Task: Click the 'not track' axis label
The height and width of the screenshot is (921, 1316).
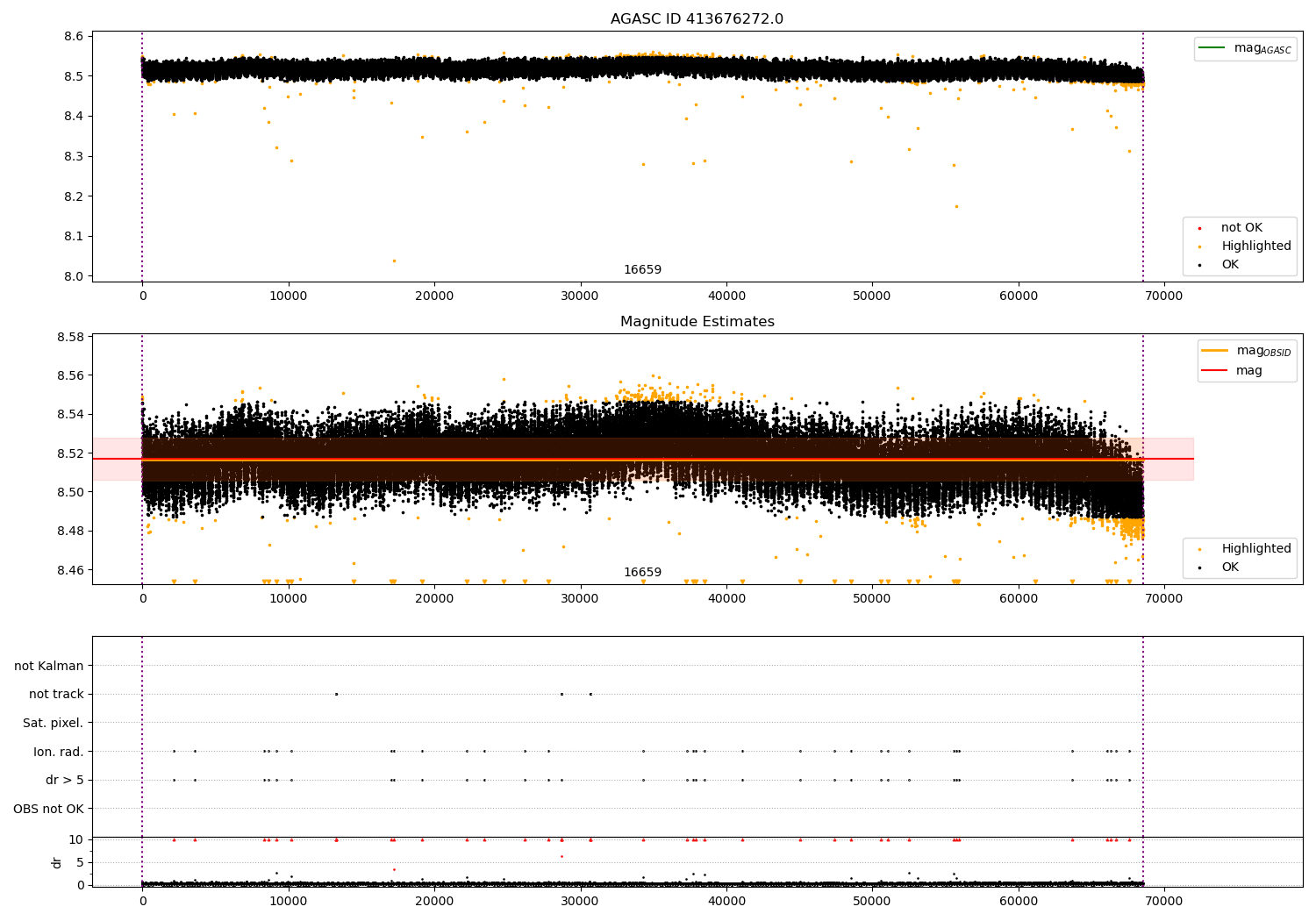Action: (56, 695)
